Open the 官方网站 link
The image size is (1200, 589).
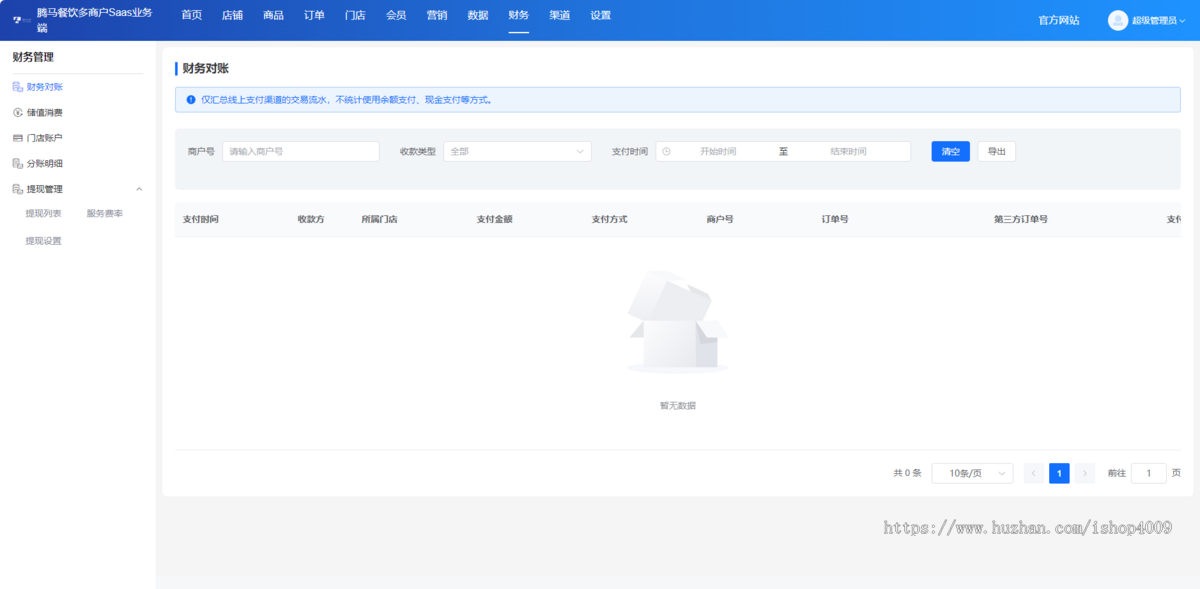1059,20
